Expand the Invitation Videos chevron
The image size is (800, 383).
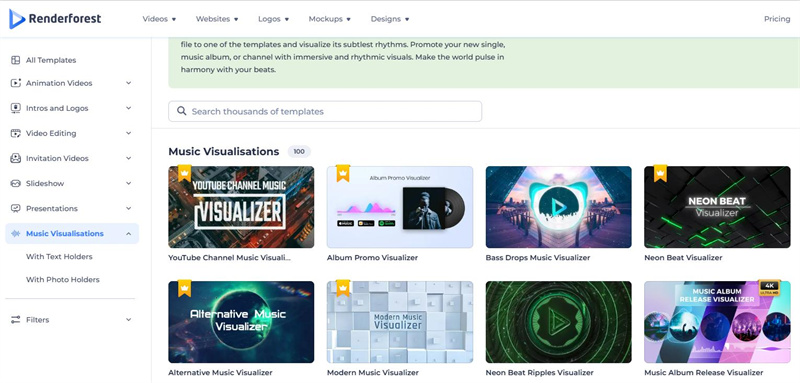click(x=129, y=158)
